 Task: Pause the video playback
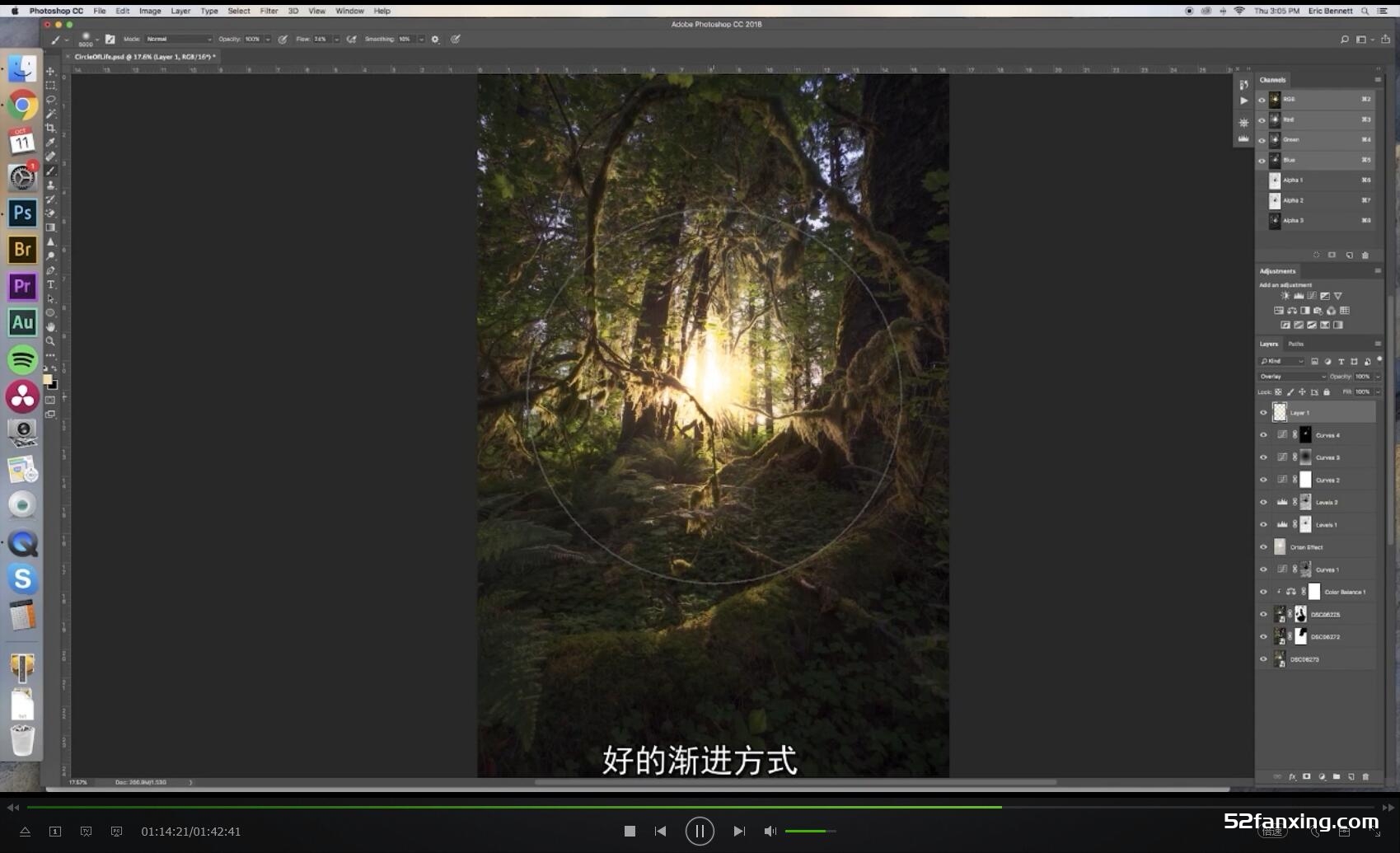[x=700, y=831]
